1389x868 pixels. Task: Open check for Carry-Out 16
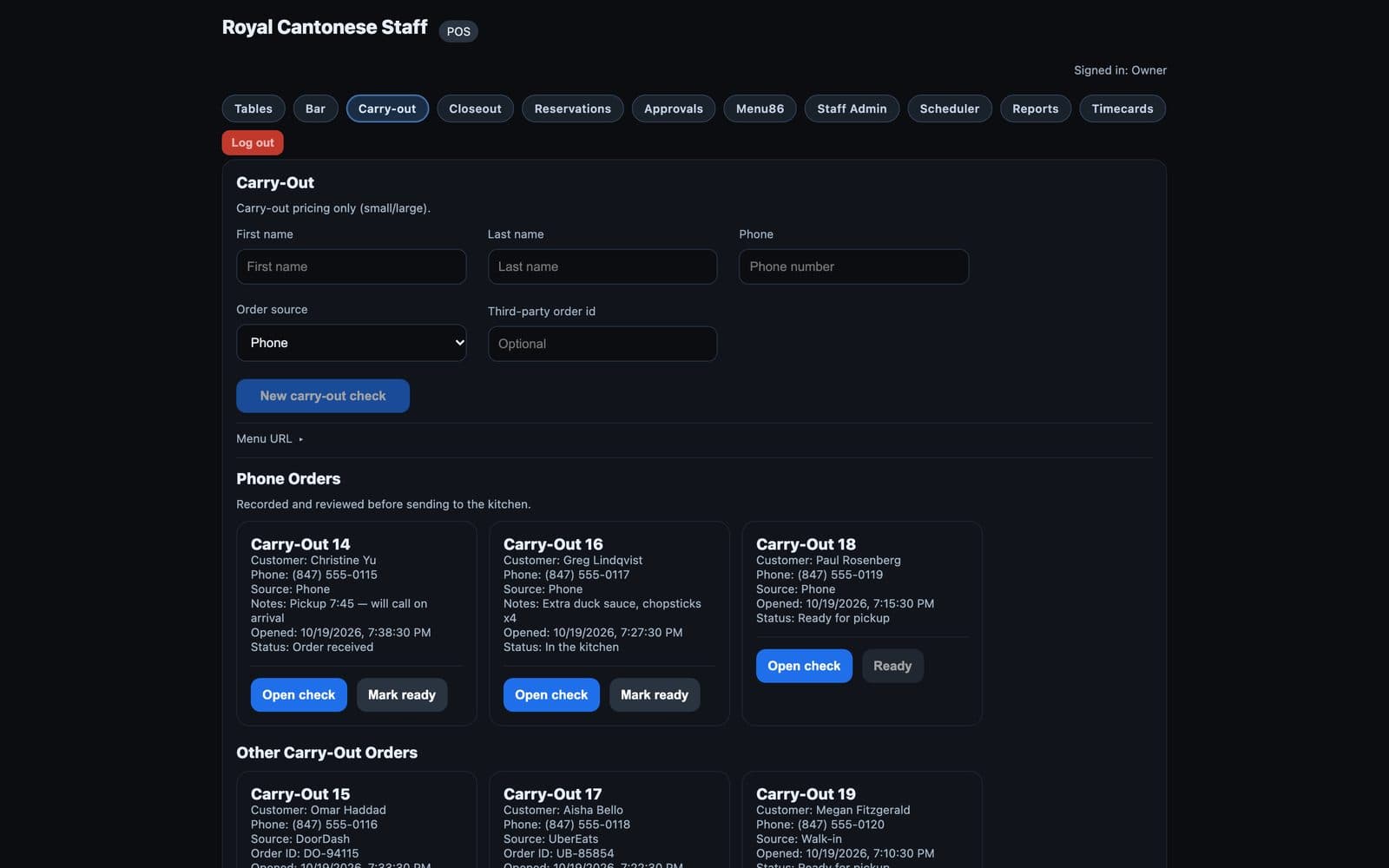click(x=551, y=694)
